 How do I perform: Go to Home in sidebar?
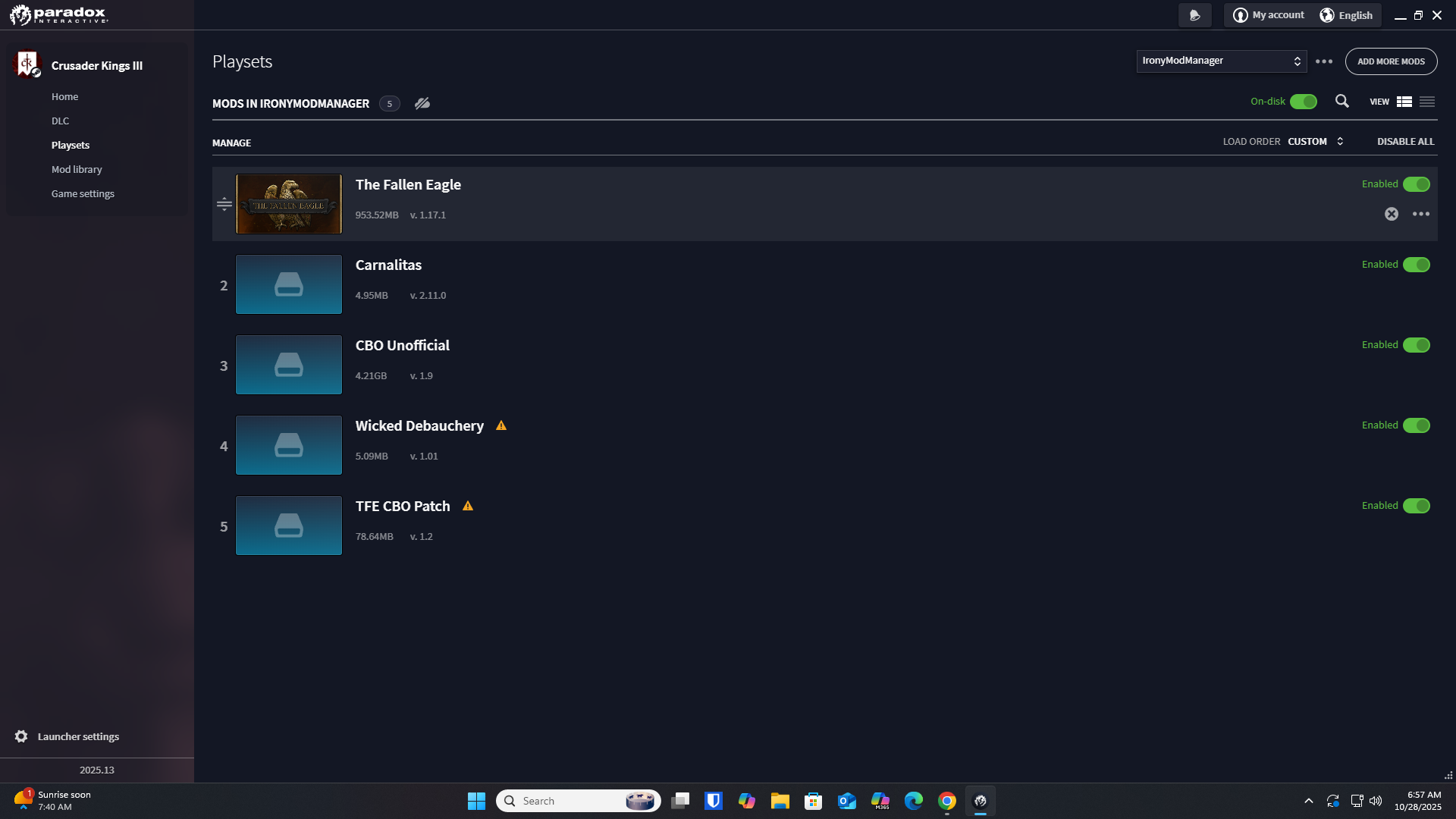tap(65, 97)
